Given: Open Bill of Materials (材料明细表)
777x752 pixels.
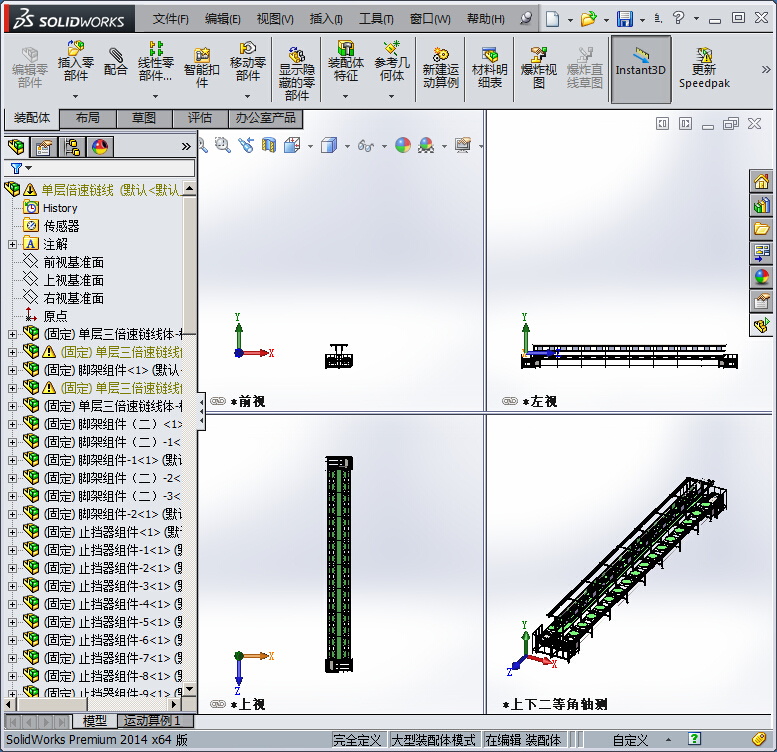Looking at the screenshot, I should tap(490, 68).
